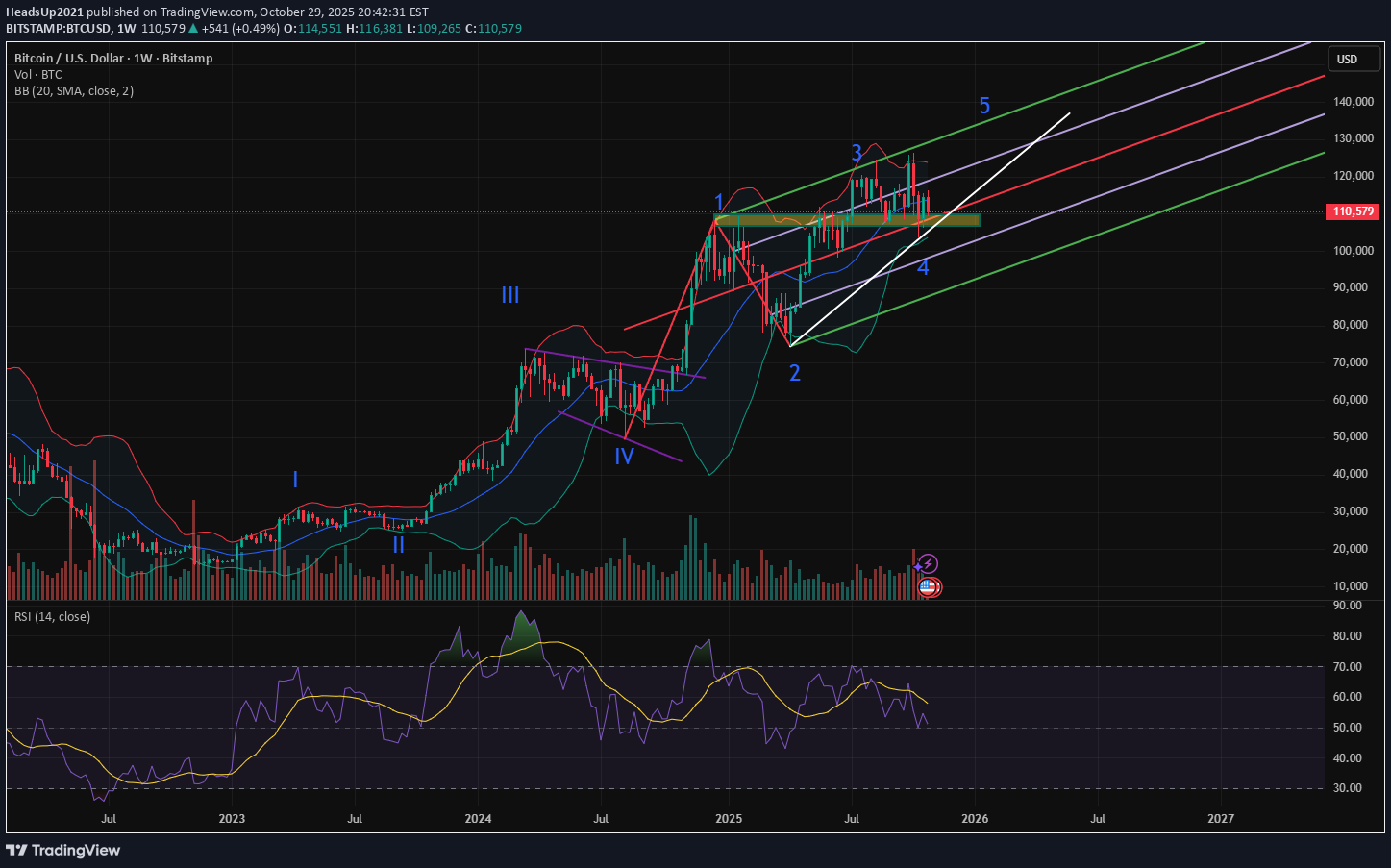The image size is (1391, 868).
Task: Open the Vol · BTC indicator legend
Action: point(38,75)
